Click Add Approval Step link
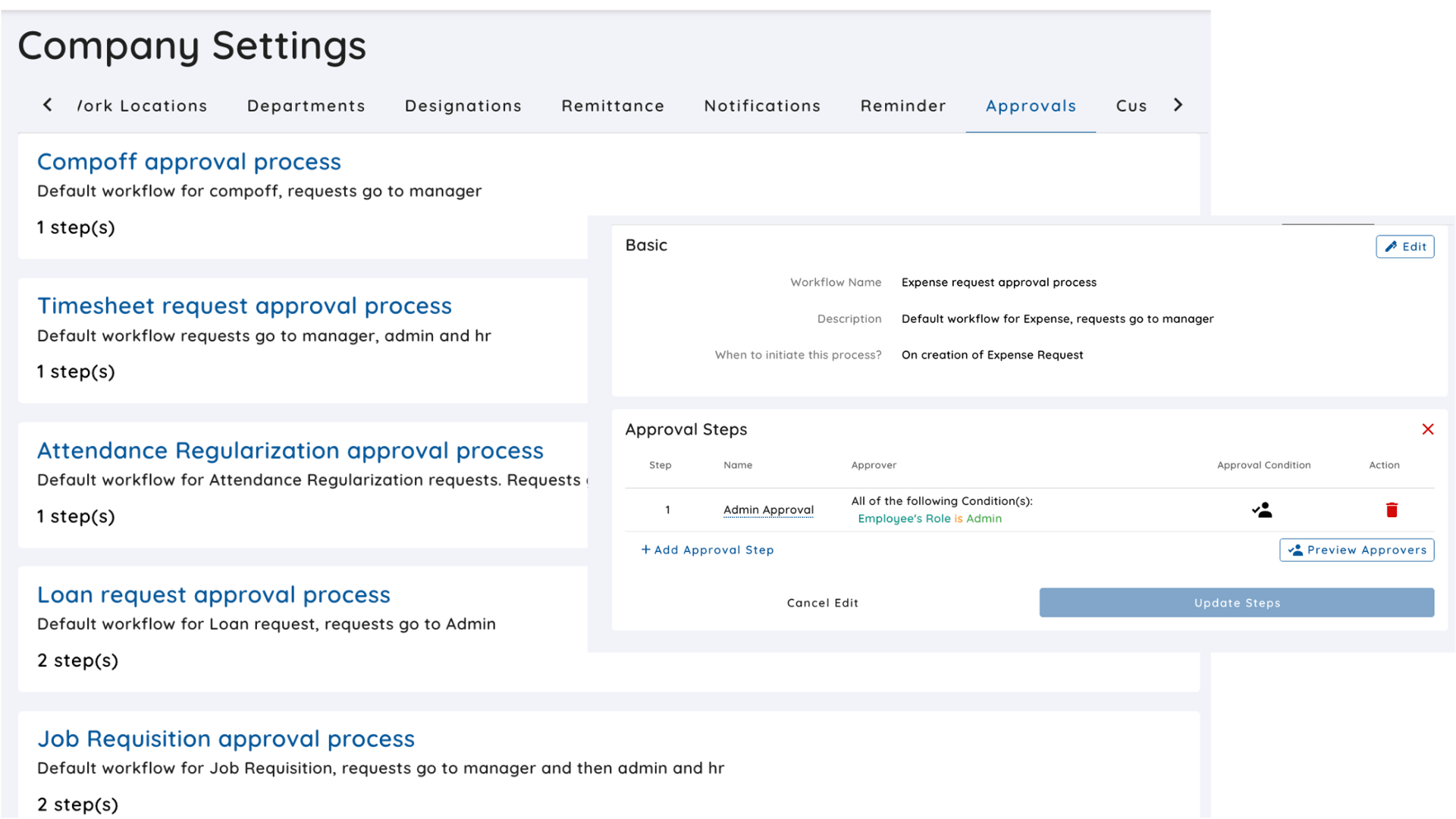The height and width of the screenshot is (819, 1456). [707, 550]
